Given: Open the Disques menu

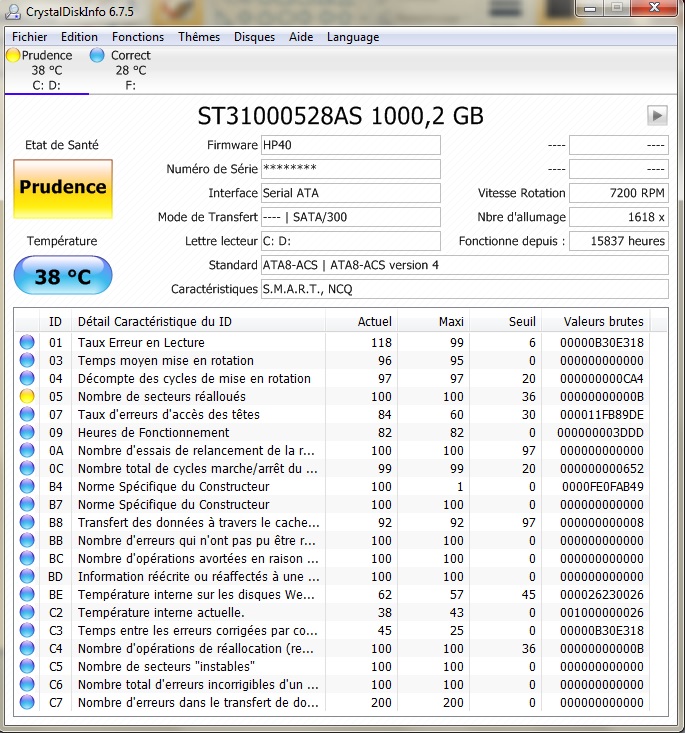Looking at the screenshot, I should pyautogui.click(x=254, y=37).
